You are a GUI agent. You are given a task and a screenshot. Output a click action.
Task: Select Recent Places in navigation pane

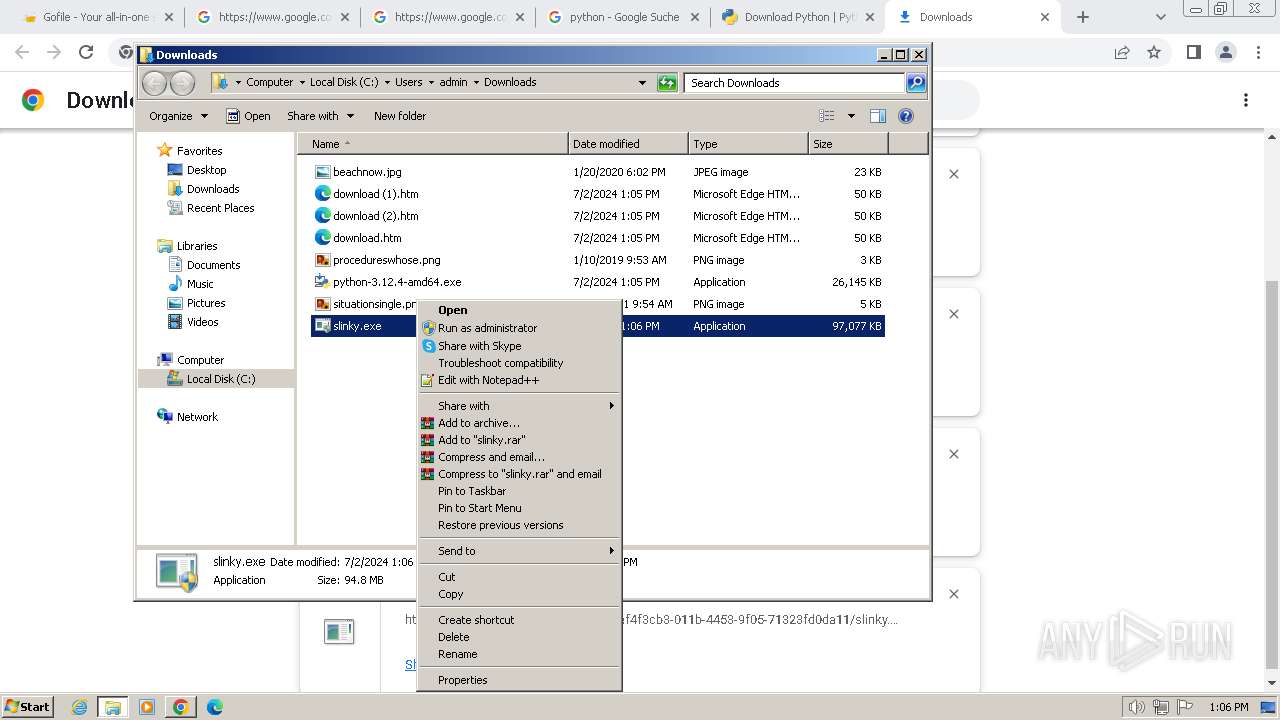pyautogui.click(x=221, y=208)
